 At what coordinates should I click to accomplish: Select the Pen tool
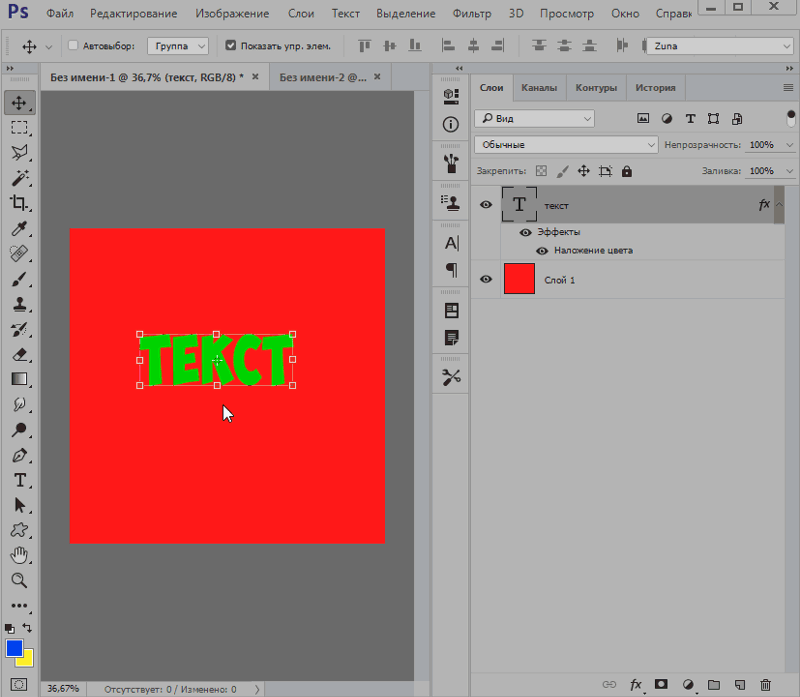pos(19,455)
